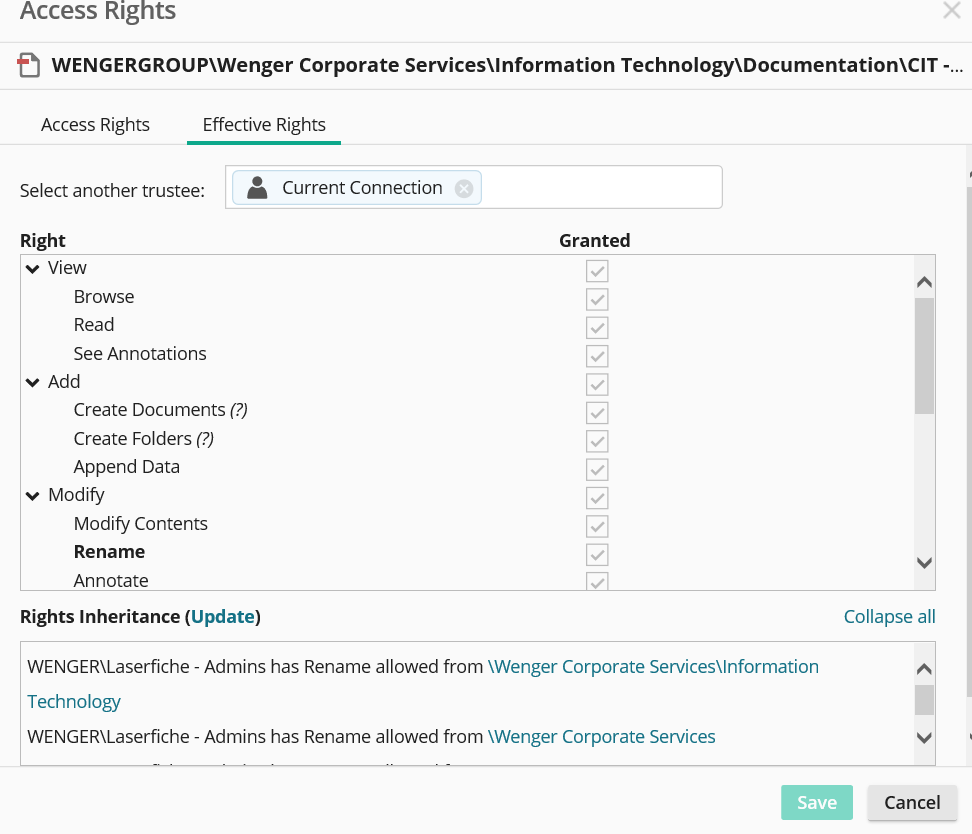Collapse the View rights group
The image size is (972, 834).
coord(33,269)
